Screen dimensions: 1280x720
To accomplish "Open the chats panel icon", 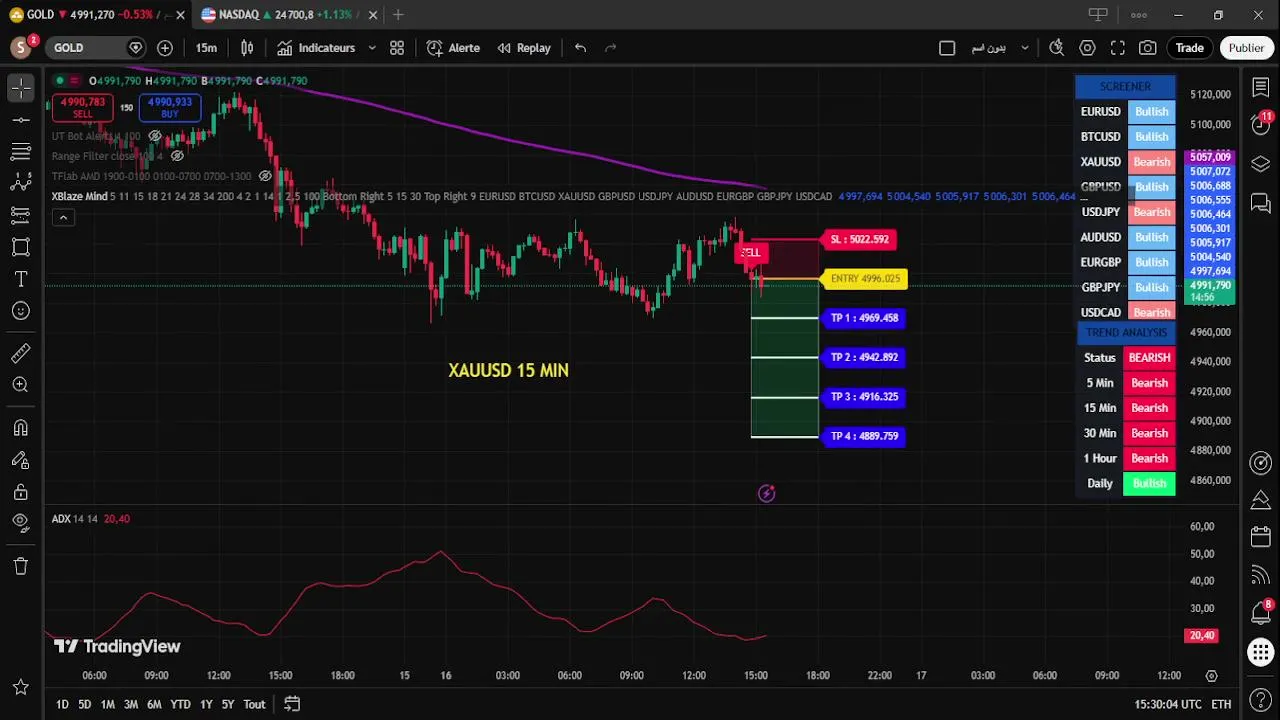I will [x=1260, y=205].
